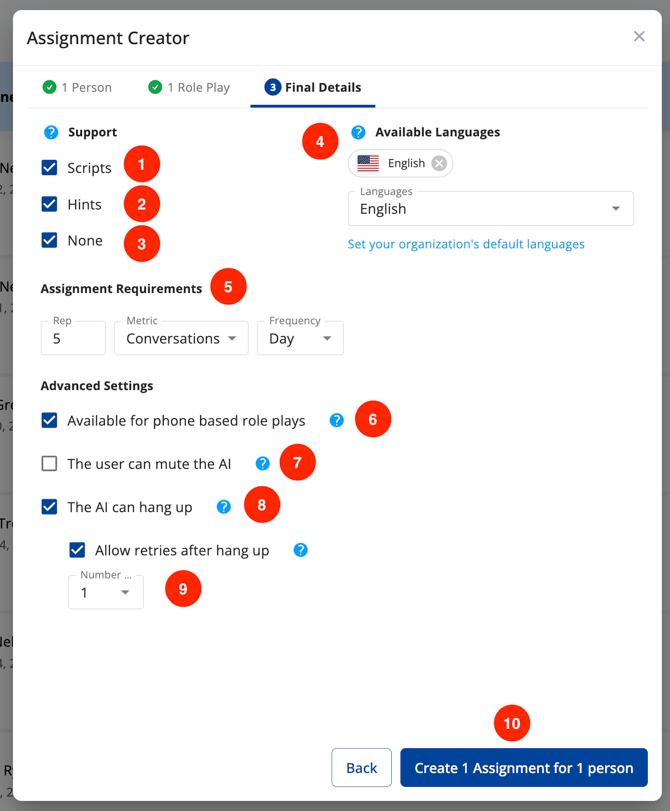Open help for retries after hang up
670x811 pixels.
pyautogui.click(x=300, y=550)
